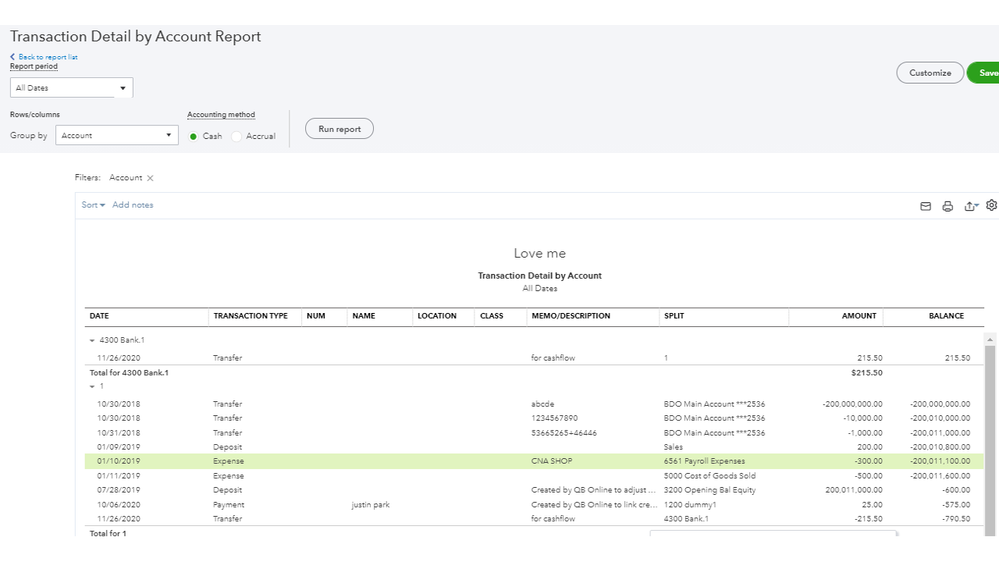Viewport: 999px width, 562px height.
Task: Collapse the 4300 Bank.1 account group
Action: click(x=92, y=340)
